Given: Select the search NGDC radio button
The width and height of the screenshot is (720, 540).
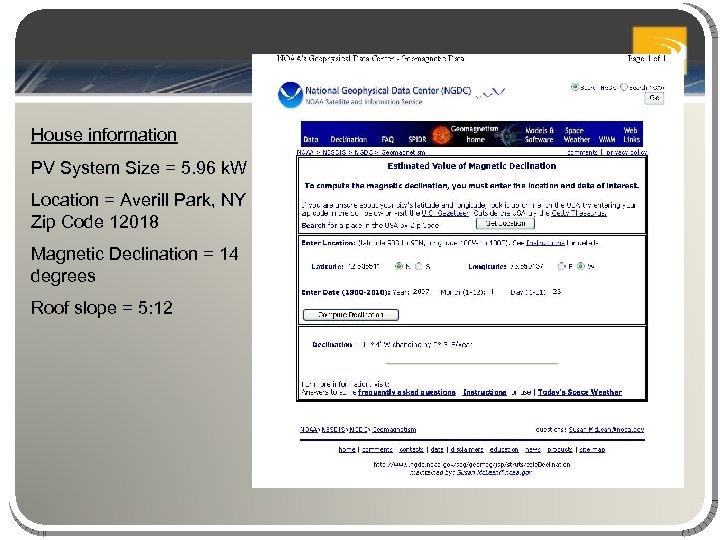Looking at the screenshot, I should (574, 86).
